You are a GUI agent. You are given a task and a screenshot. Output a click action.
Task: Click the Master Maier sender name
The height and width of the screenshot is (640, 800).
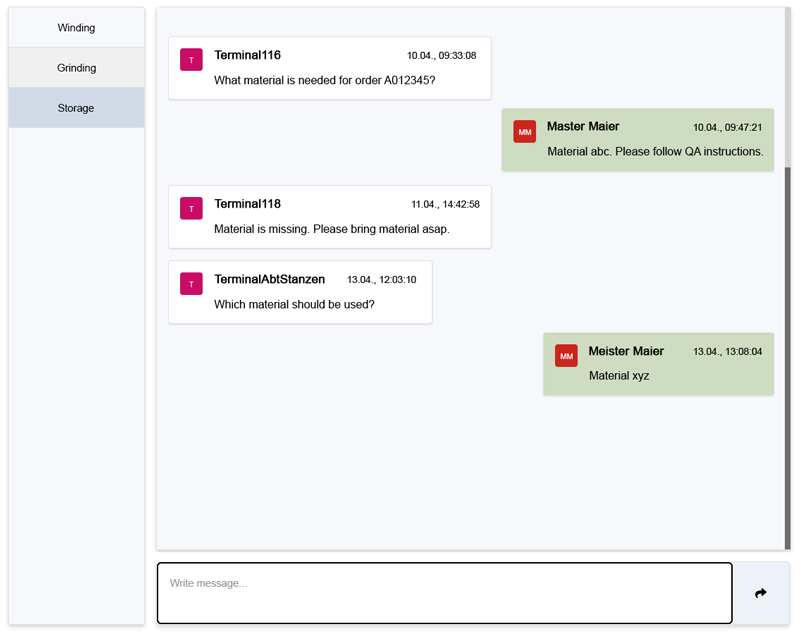coord(582,126)
